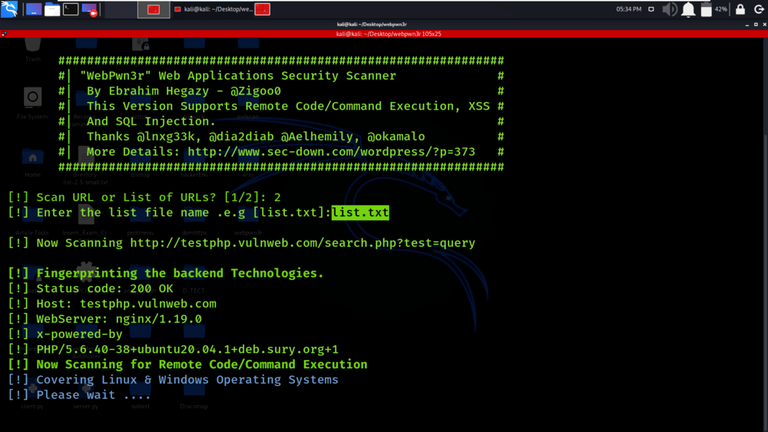Viewport: 768px width, 432px height.
Task: Click the http://www.sec-down.com/wordpress/?p=373 URL
Action: [331, 152]
